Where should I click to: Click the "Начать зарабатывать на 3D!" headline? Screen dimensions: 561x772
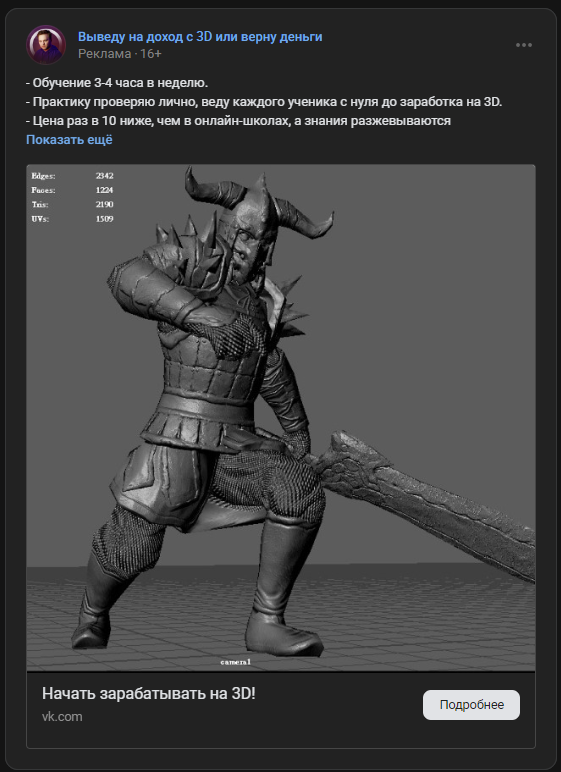tap(149, 693)
